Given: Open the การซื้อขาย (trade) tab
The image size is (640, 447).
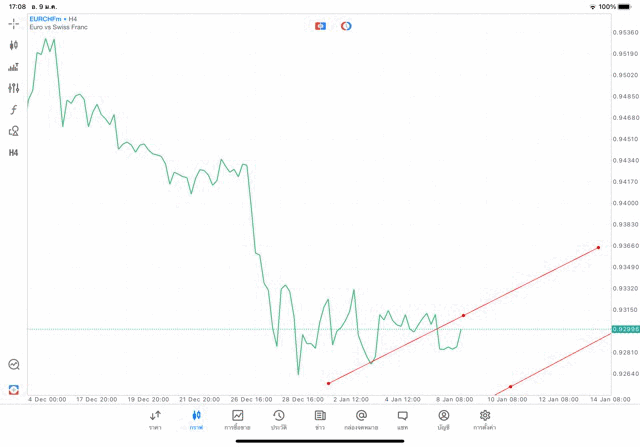Looking at the screenshot, I should (x=237, y=419).
